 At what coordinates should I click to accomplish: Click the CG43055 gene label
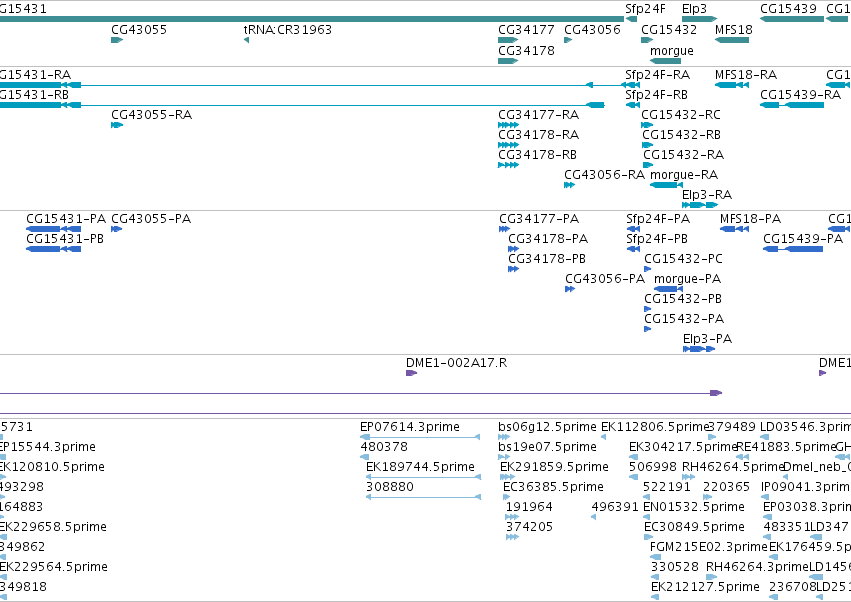[x=139, y=30]
